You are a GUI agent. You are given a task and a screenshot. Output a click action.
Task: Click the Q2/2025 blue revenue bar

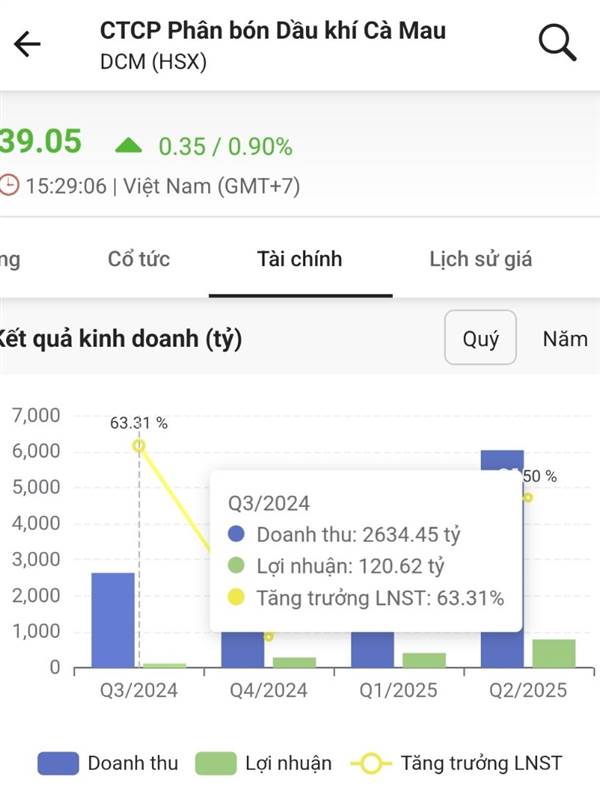point(503,559)
